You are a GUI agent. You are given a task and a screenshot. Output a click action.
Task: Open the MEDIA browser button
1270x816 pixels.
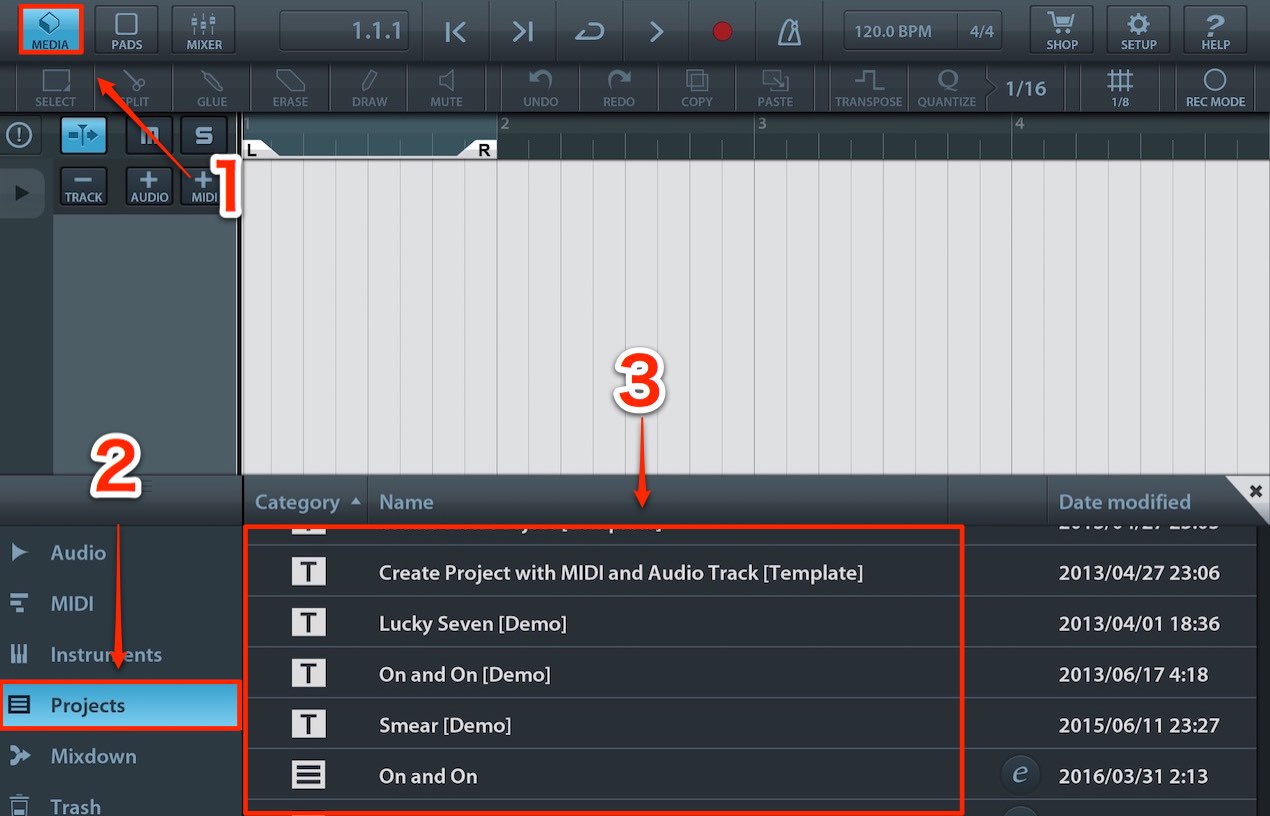(50, 29)
